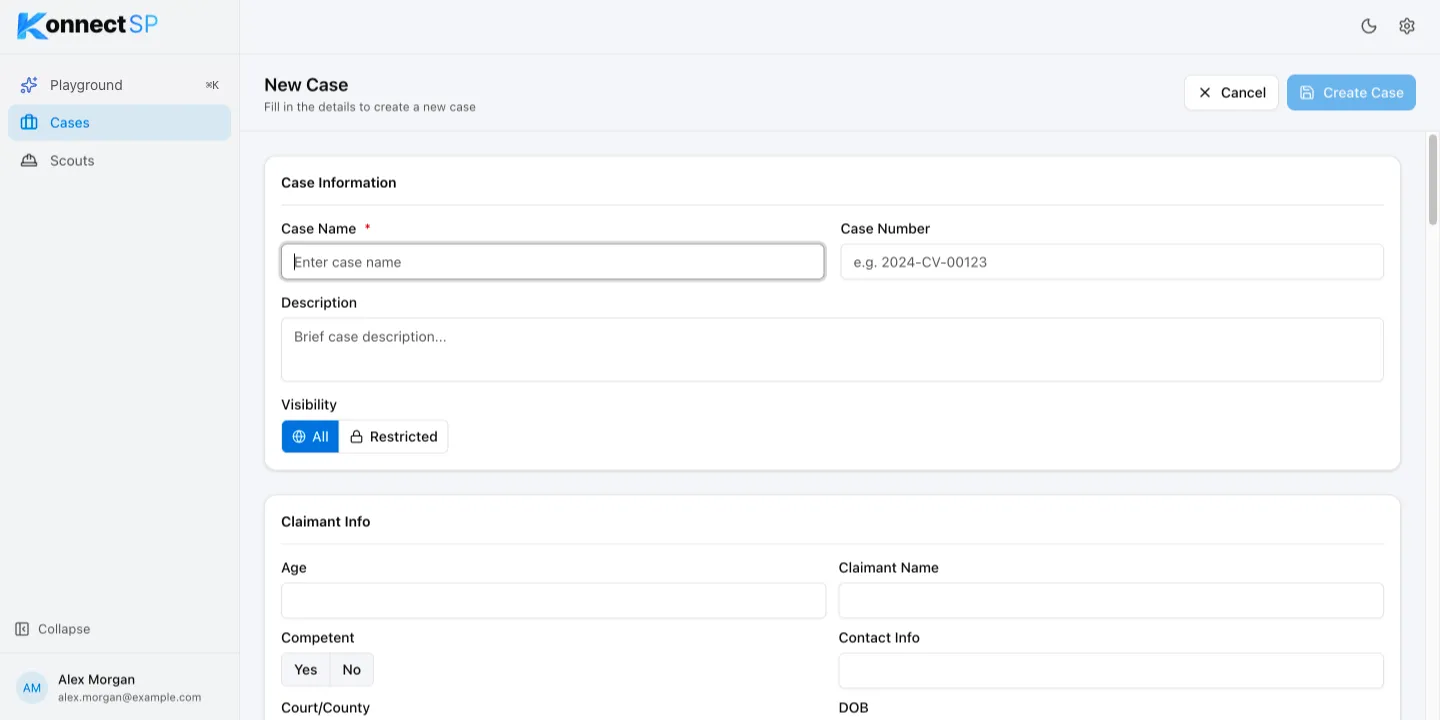Image resolution: width=1440 pixels, height=720 pixels.
Task: Select No for Competent
Action: pos(352,670)
